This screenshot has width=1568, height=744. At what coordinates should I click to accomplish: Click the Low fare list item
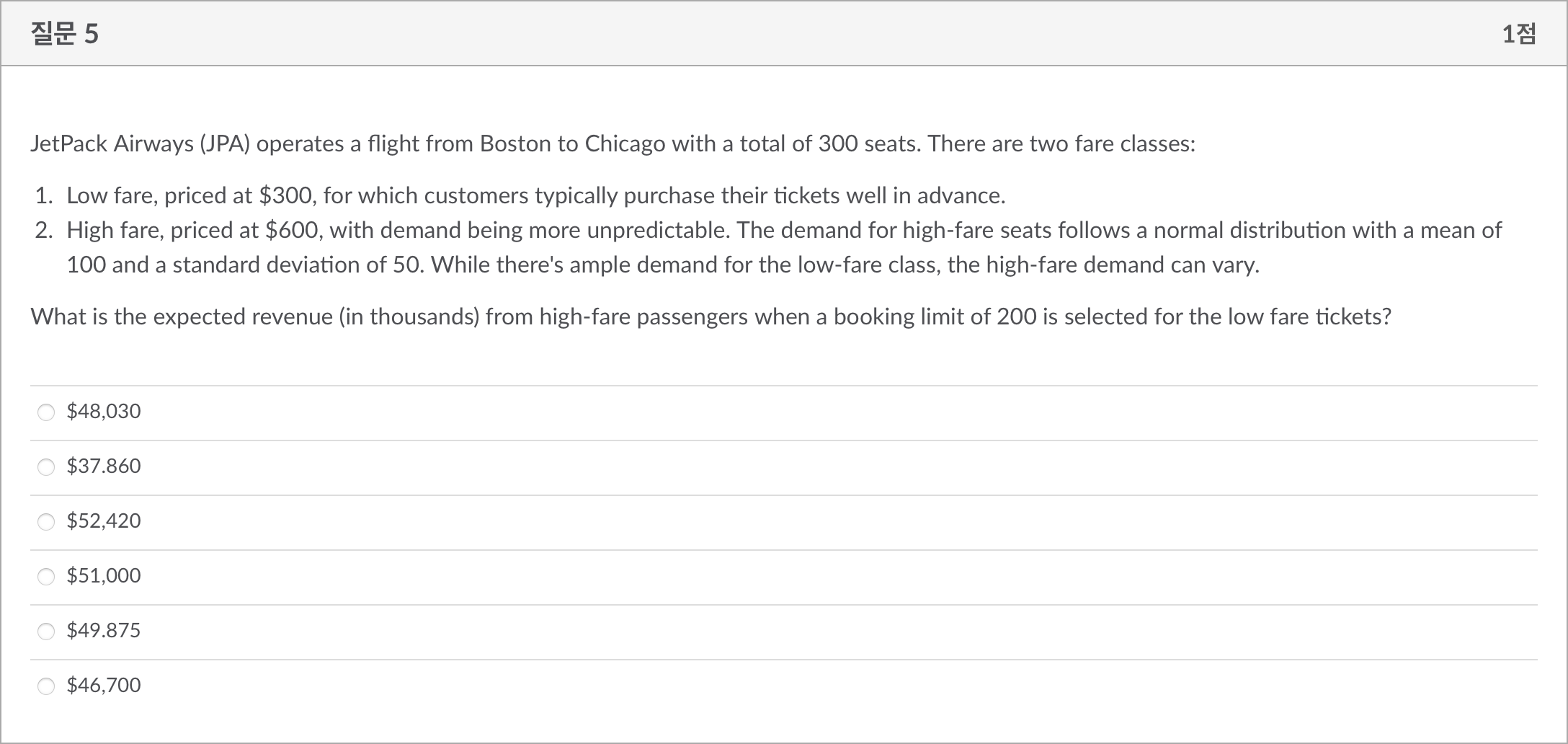coord(535,196)
